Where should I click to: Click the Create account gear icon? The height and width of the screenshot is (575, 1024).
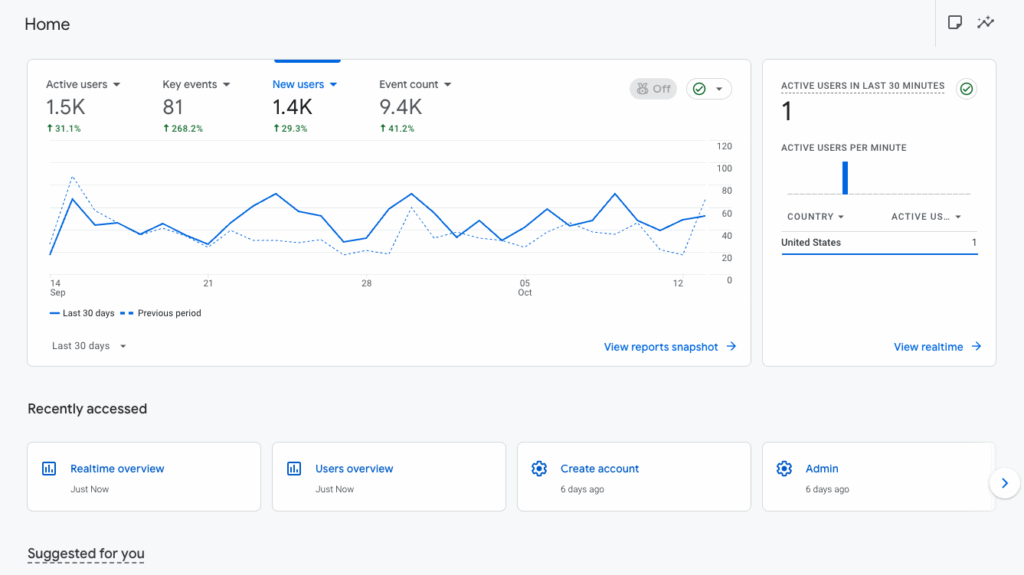click(539, 468)
